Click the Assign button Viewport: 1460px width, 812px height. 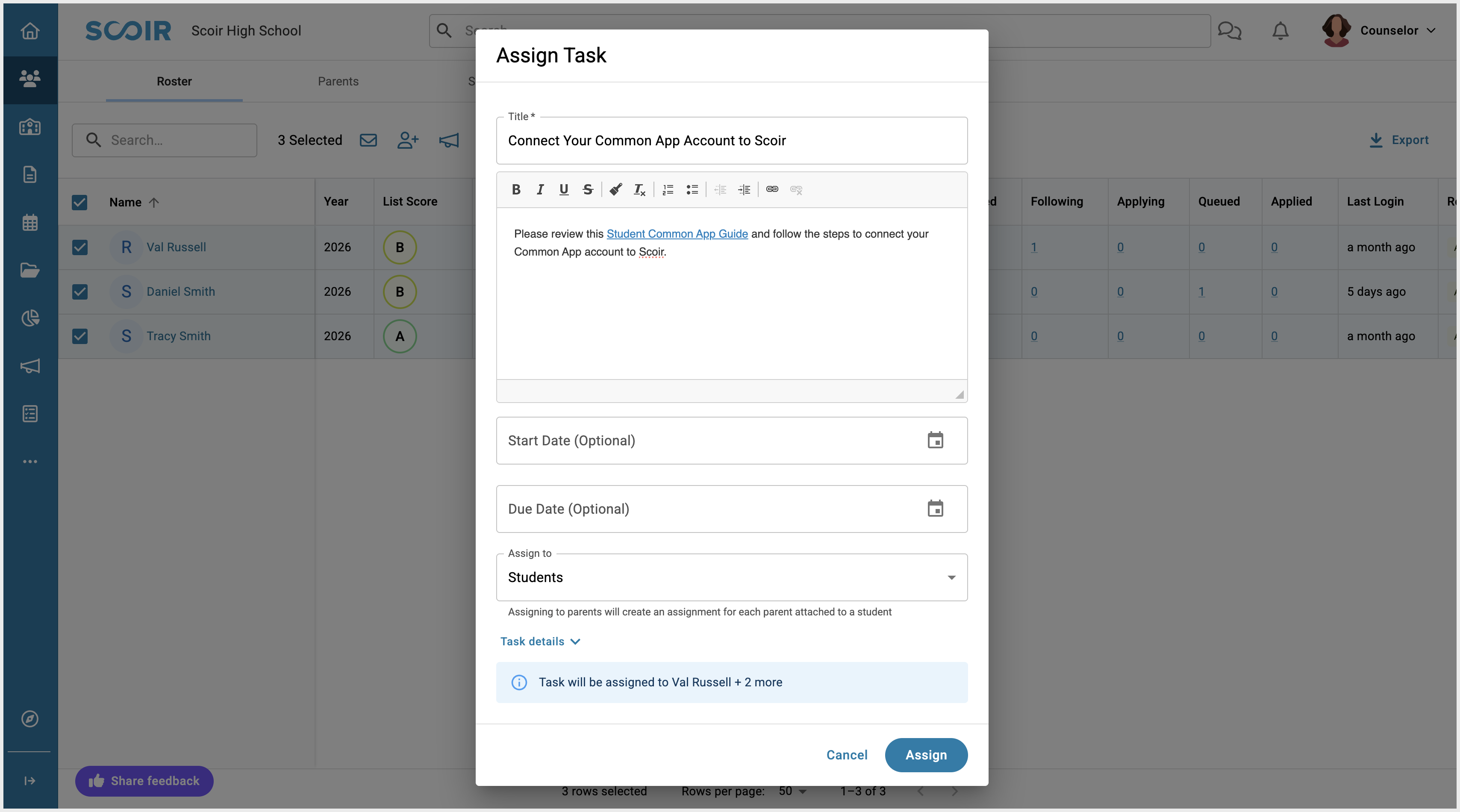pos(926,755)
